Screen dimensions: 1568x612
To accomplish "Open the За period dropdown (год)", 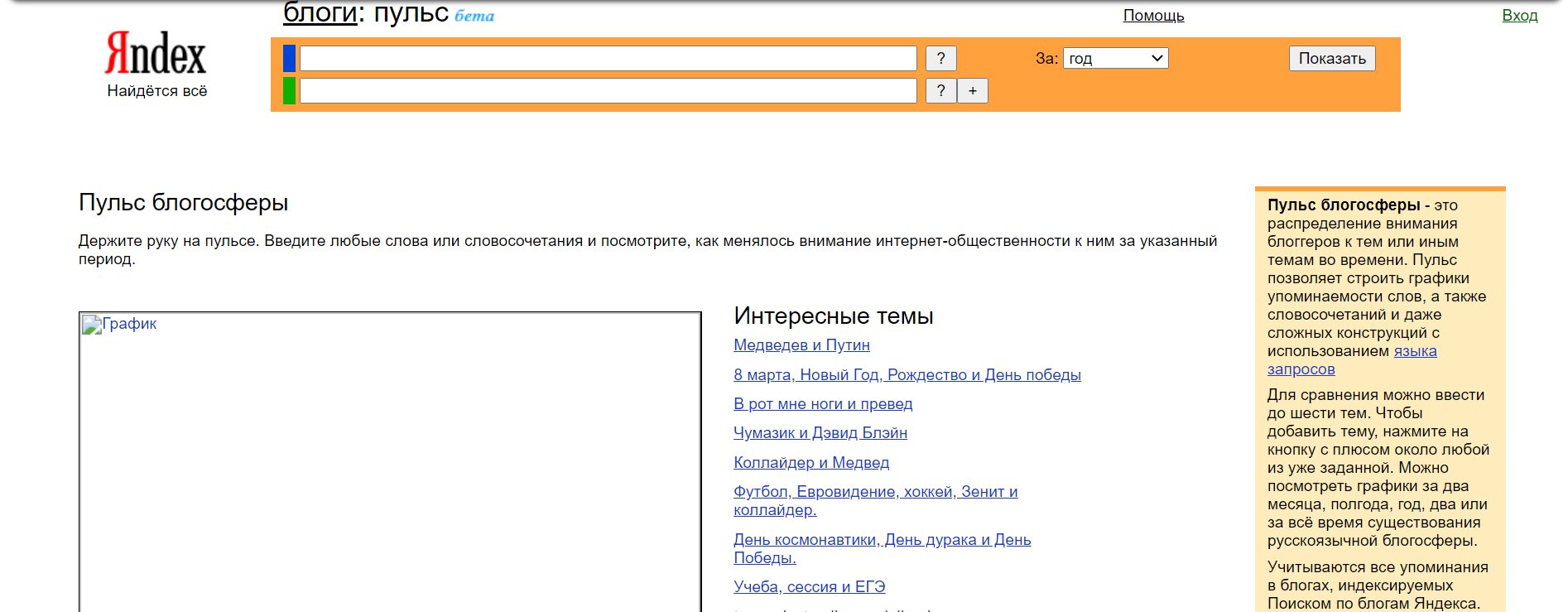I will click(x=1115, y=58).
